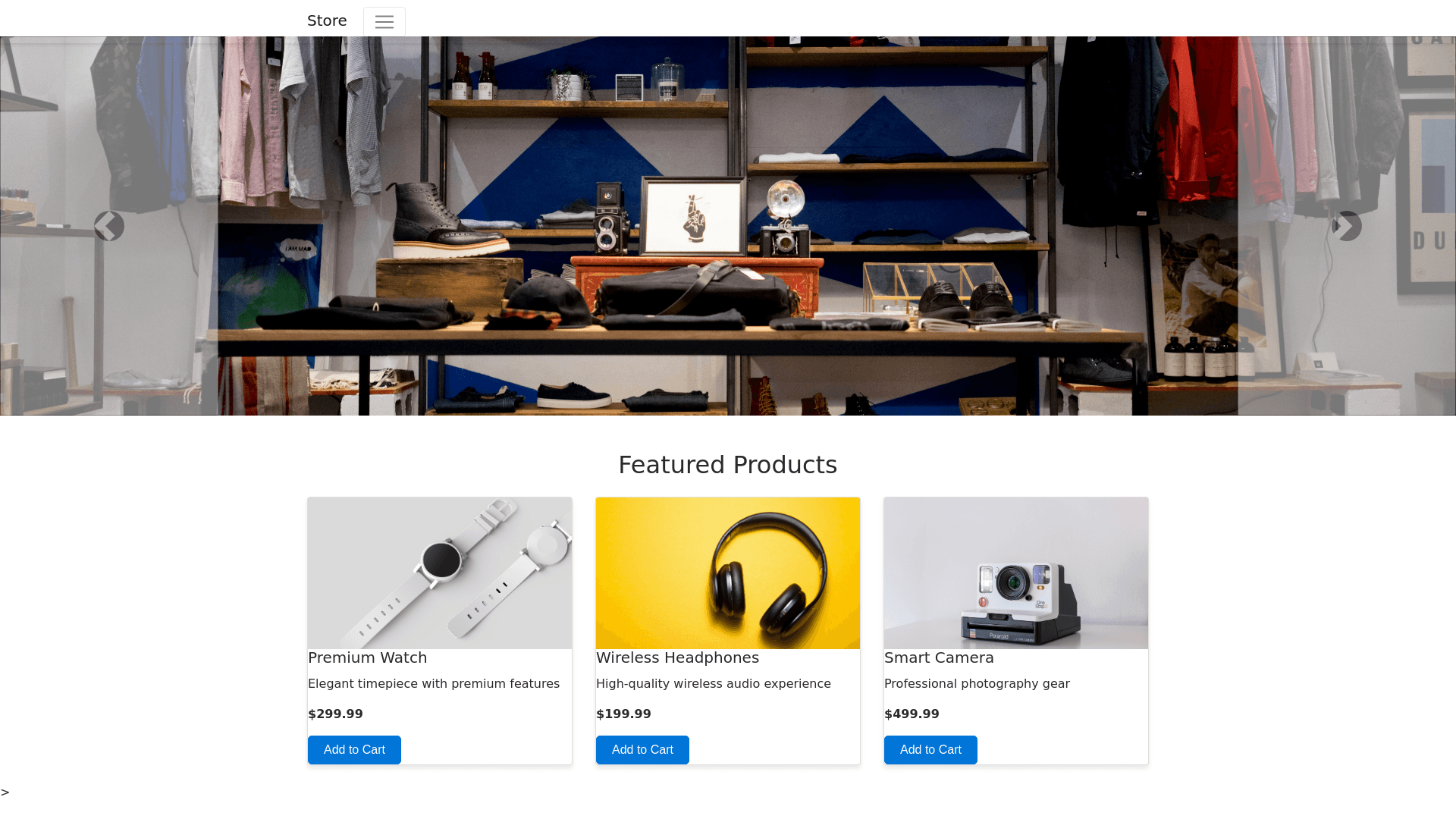Click 'Elegant timepiece with premium features' text
This screenshot has height=819, width=1456.
[434, 684]
